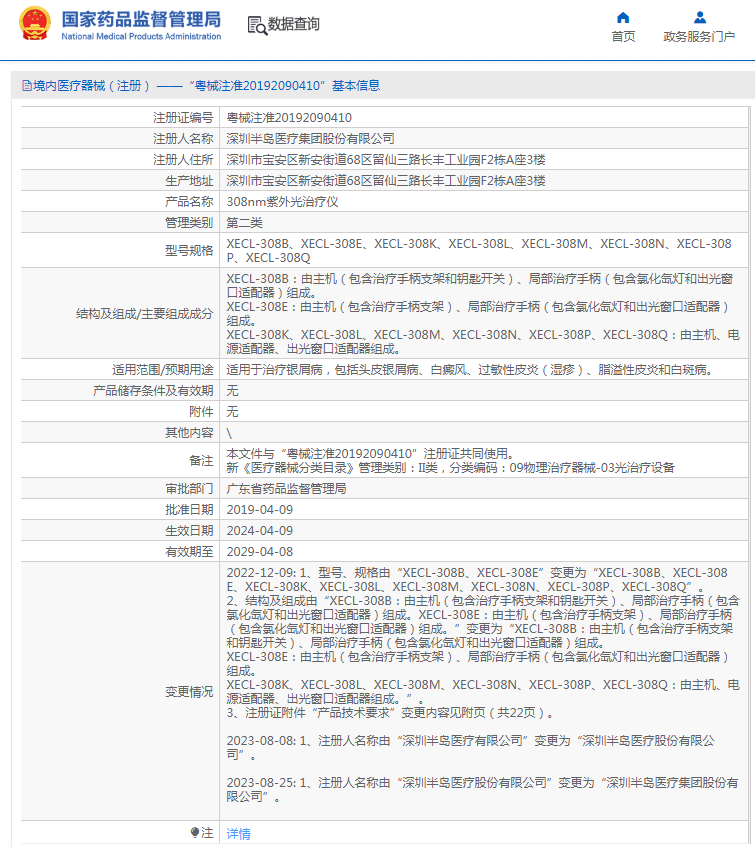Click the 型号规格 model list value
The width and height of the screenshot is (755, 847).
point(479,251)
